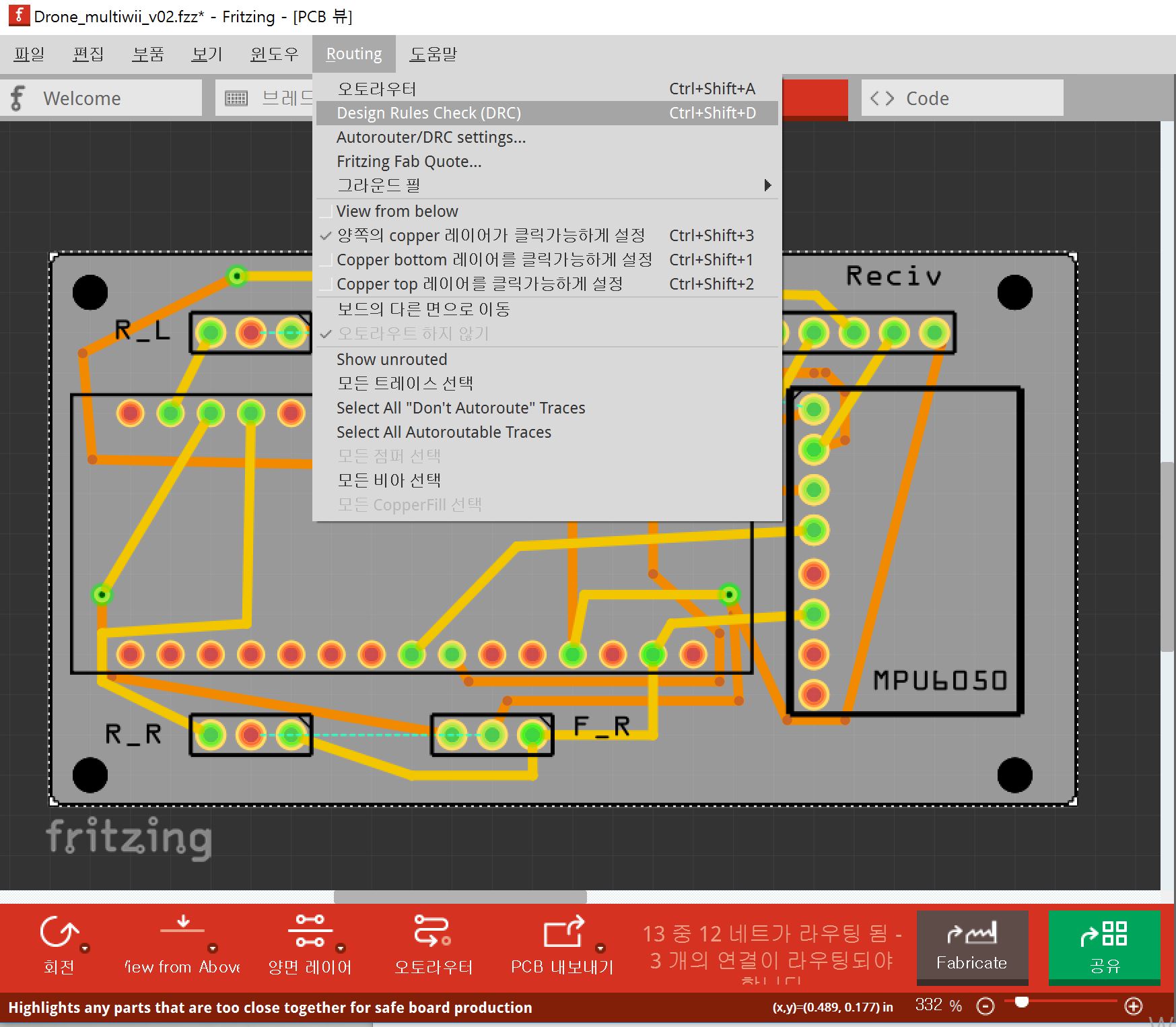The width and height of the screenshot is (1176, 1027).
Task: Open the PCB 내보내기 dropdown arrow
Action: pos(600,948)
